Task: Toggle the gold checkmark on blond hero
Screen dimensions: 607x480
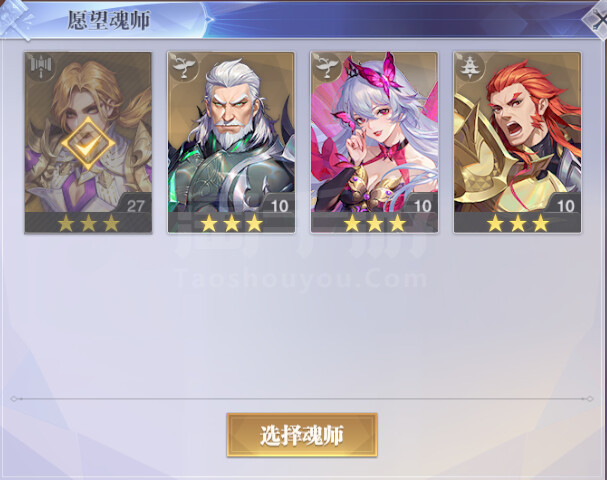Action: [x=88, y=143]
